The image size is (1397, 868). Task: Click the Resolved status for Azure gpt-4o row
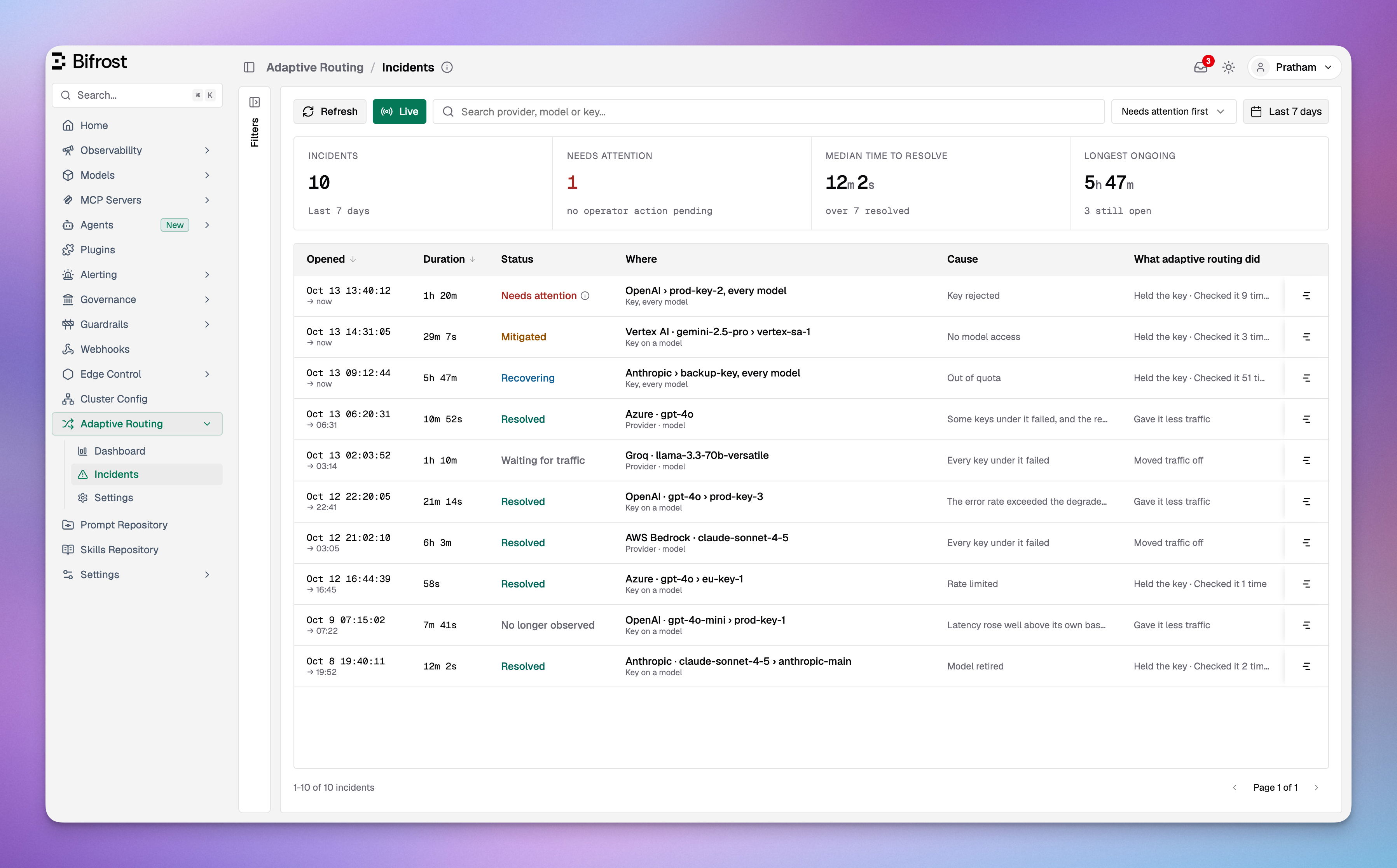(x=522, y=419)
